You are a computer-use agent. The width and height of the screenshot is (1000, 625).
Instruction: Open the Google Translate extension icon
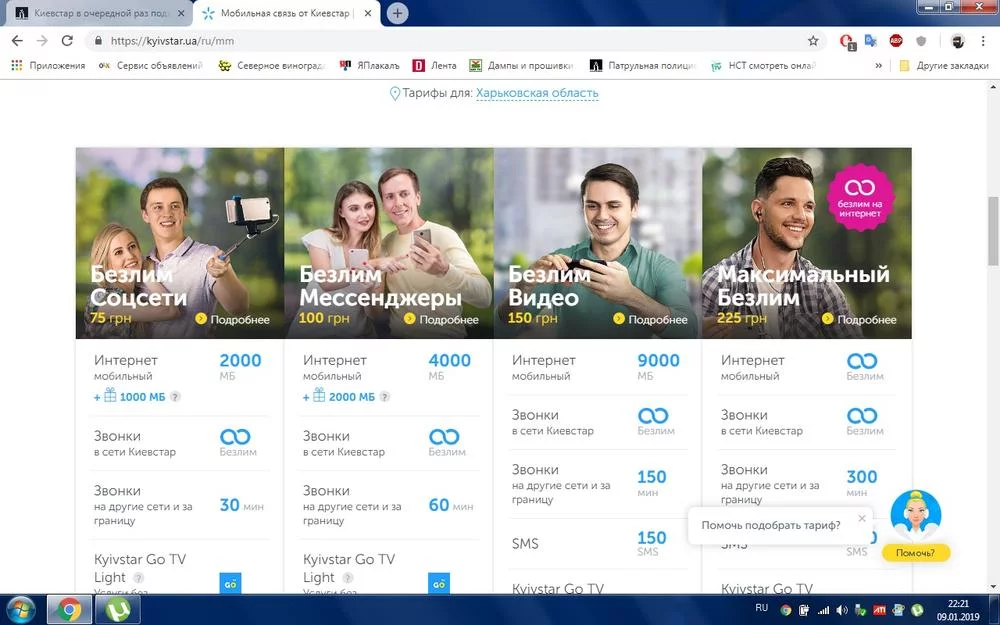tap(871, 41)
